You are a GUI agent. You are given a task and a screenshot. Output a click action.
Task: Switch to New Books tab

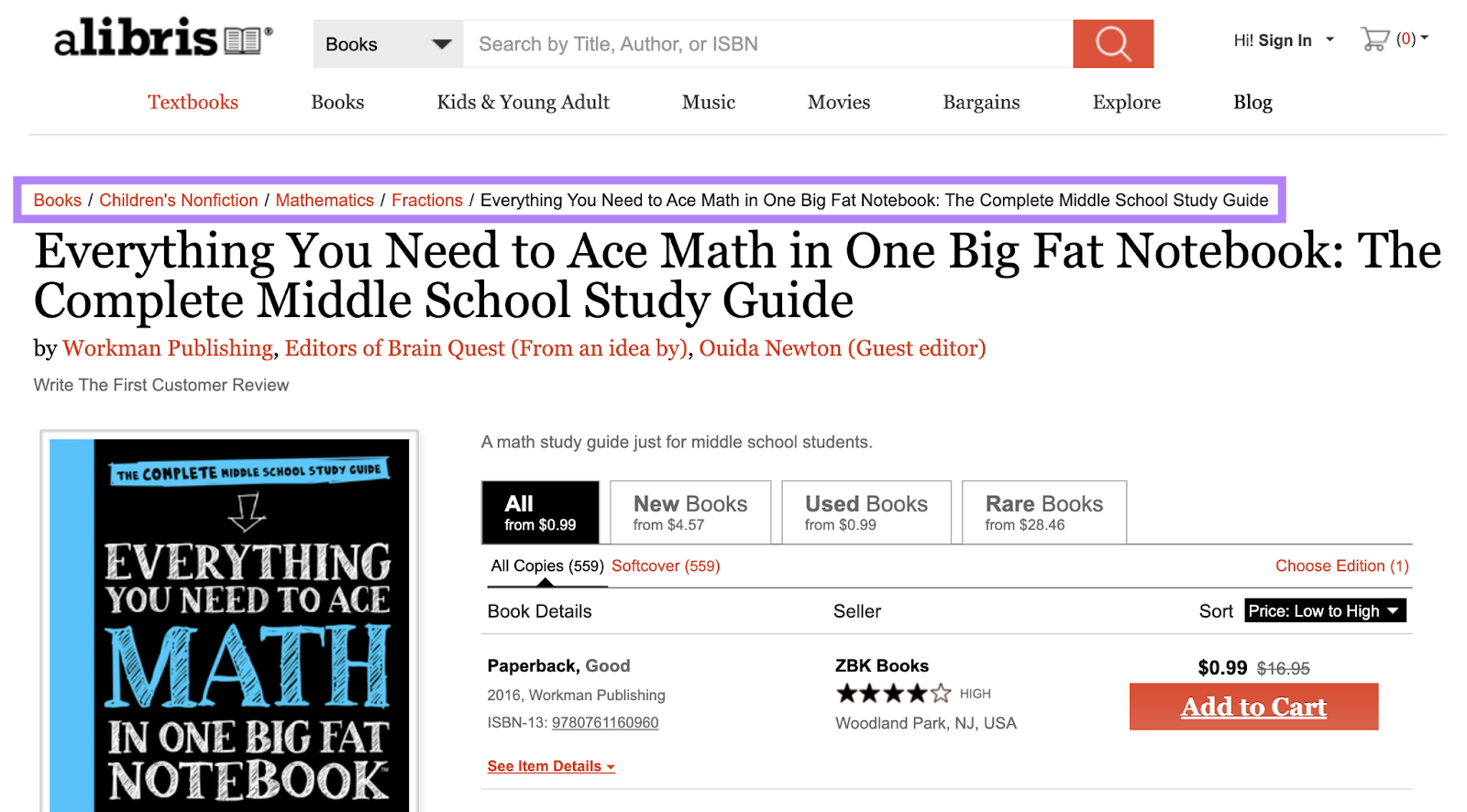[690, 512]
